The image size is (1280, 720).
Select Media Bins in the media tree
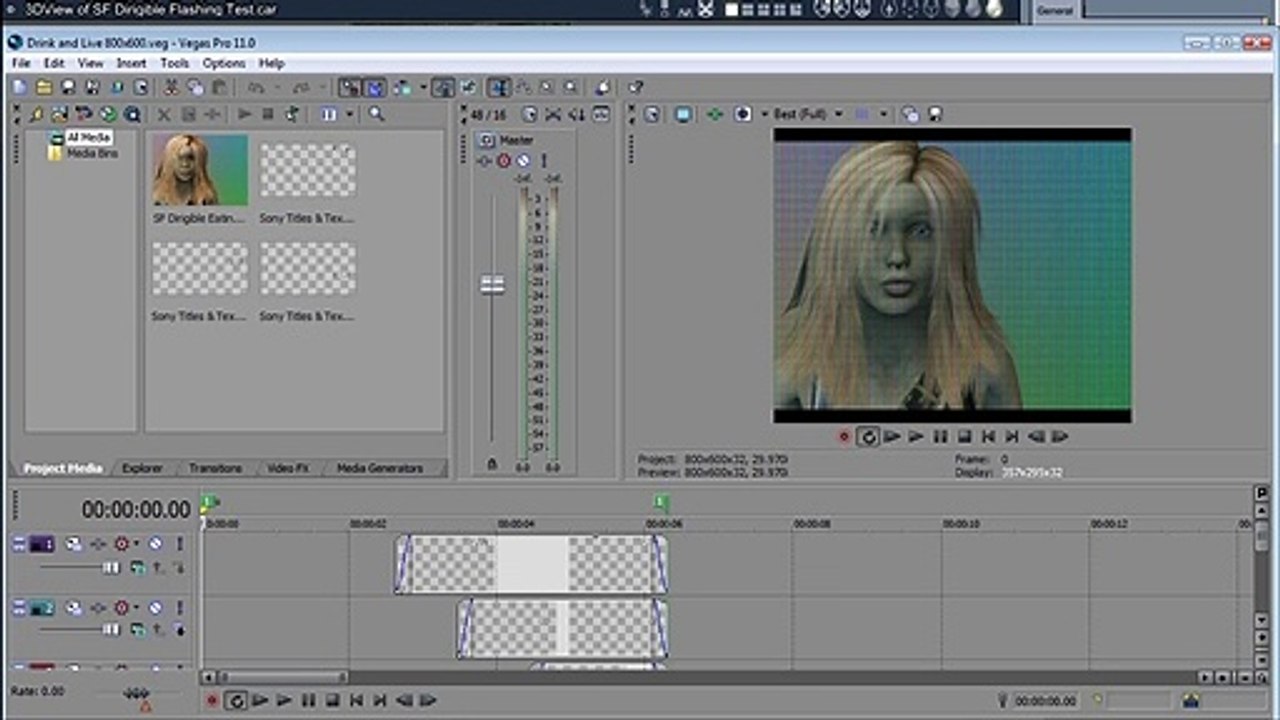(x=92, y=153)
